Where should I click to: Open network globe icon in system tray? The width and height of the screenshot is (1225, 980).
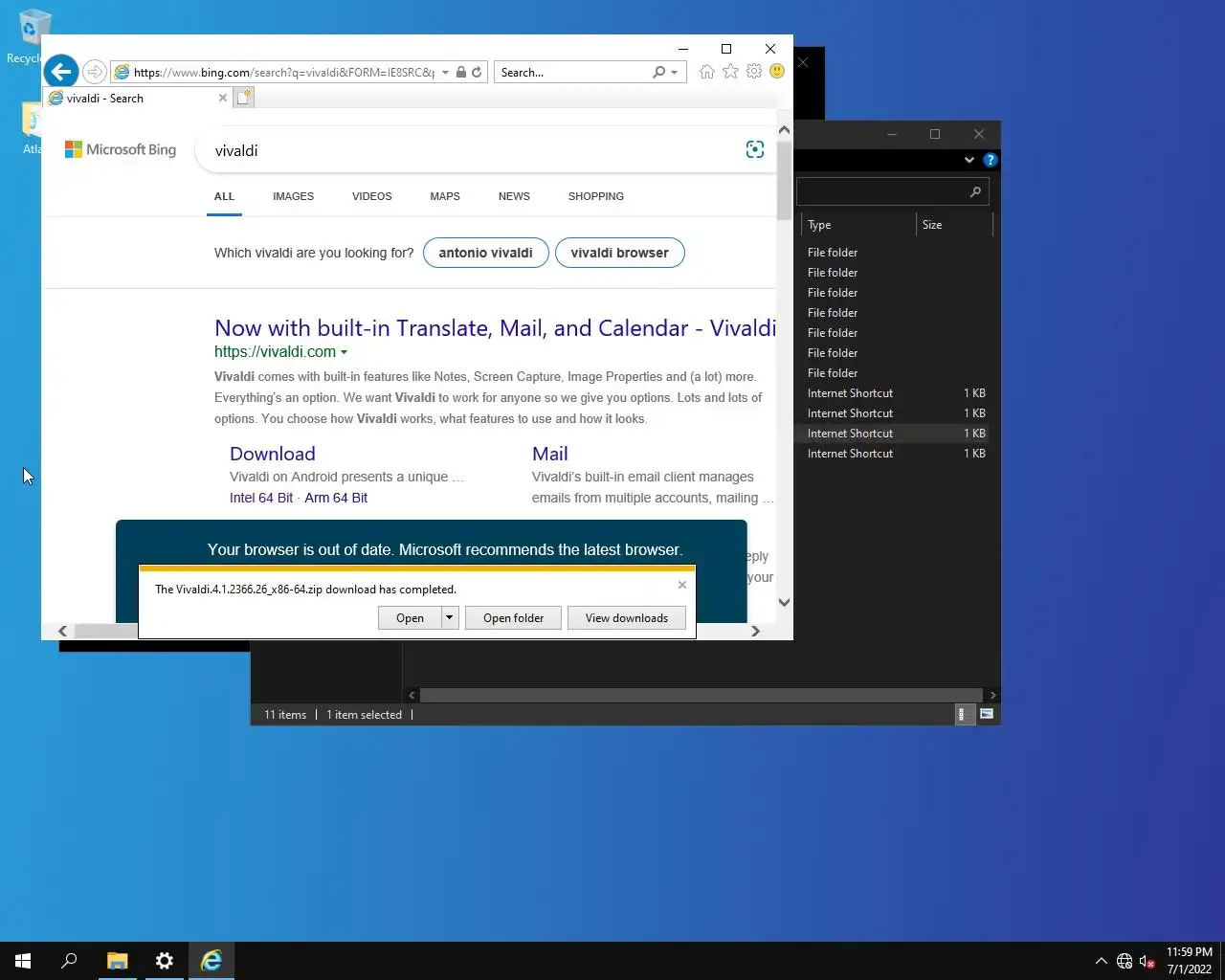(1125, 961)
